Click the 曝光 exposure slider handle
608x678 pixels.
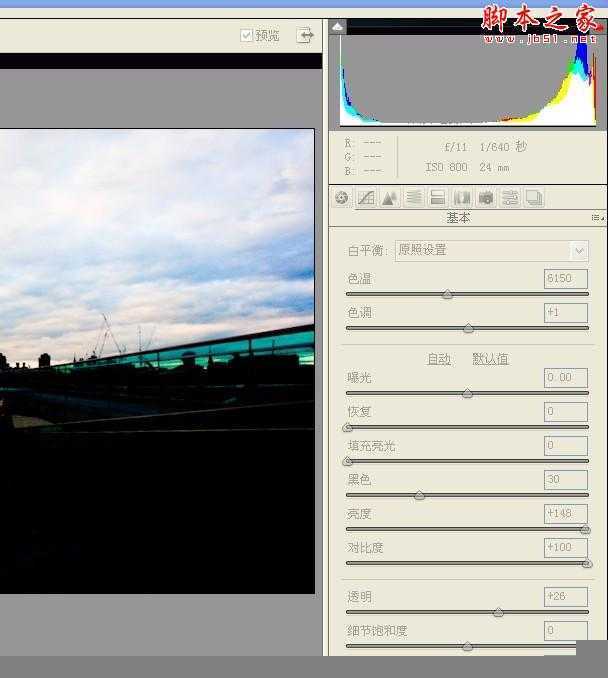[x=467, y=394]
